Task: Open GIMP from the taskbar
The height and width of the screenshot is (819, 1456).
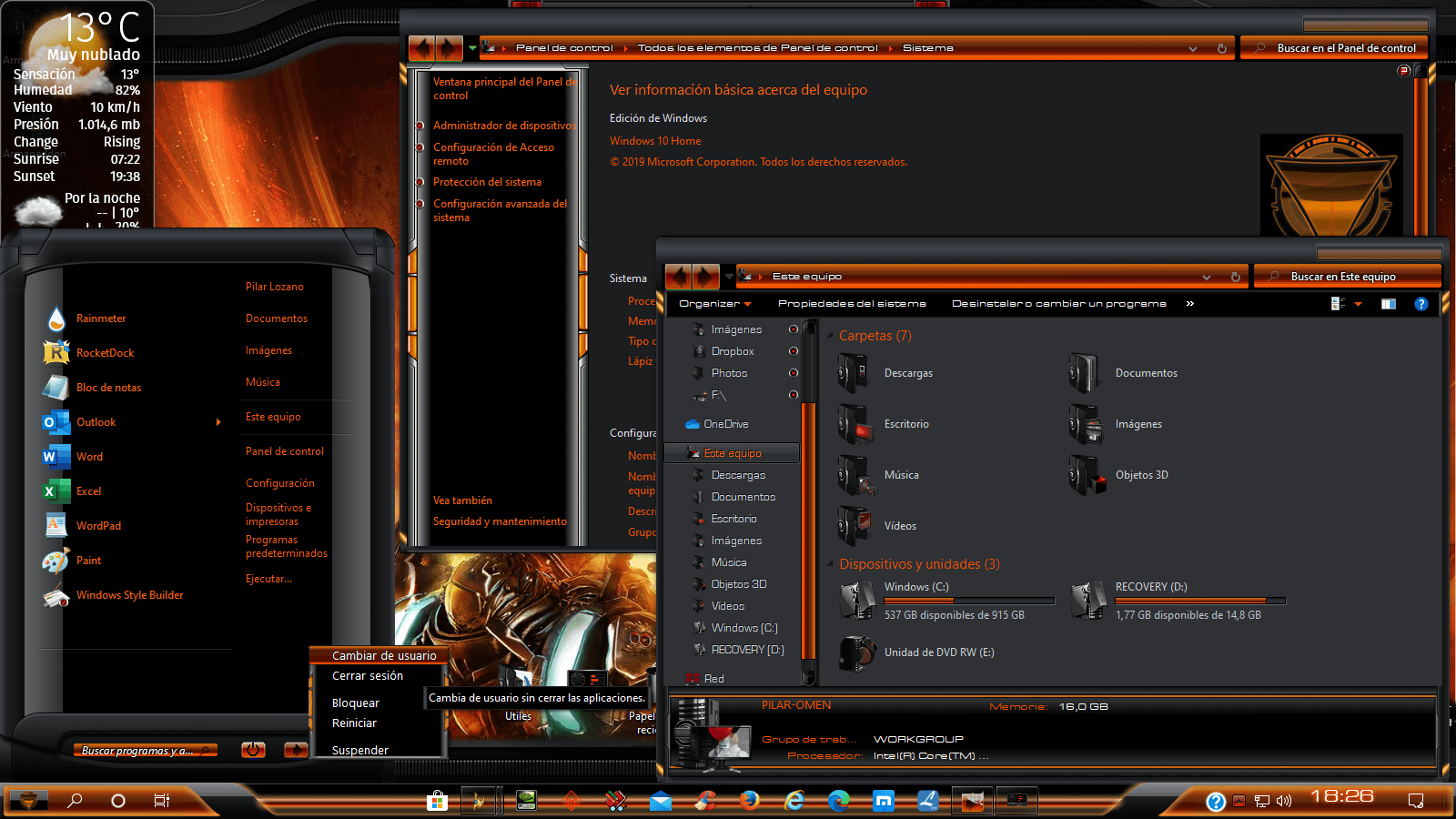Action: (972, 802)
